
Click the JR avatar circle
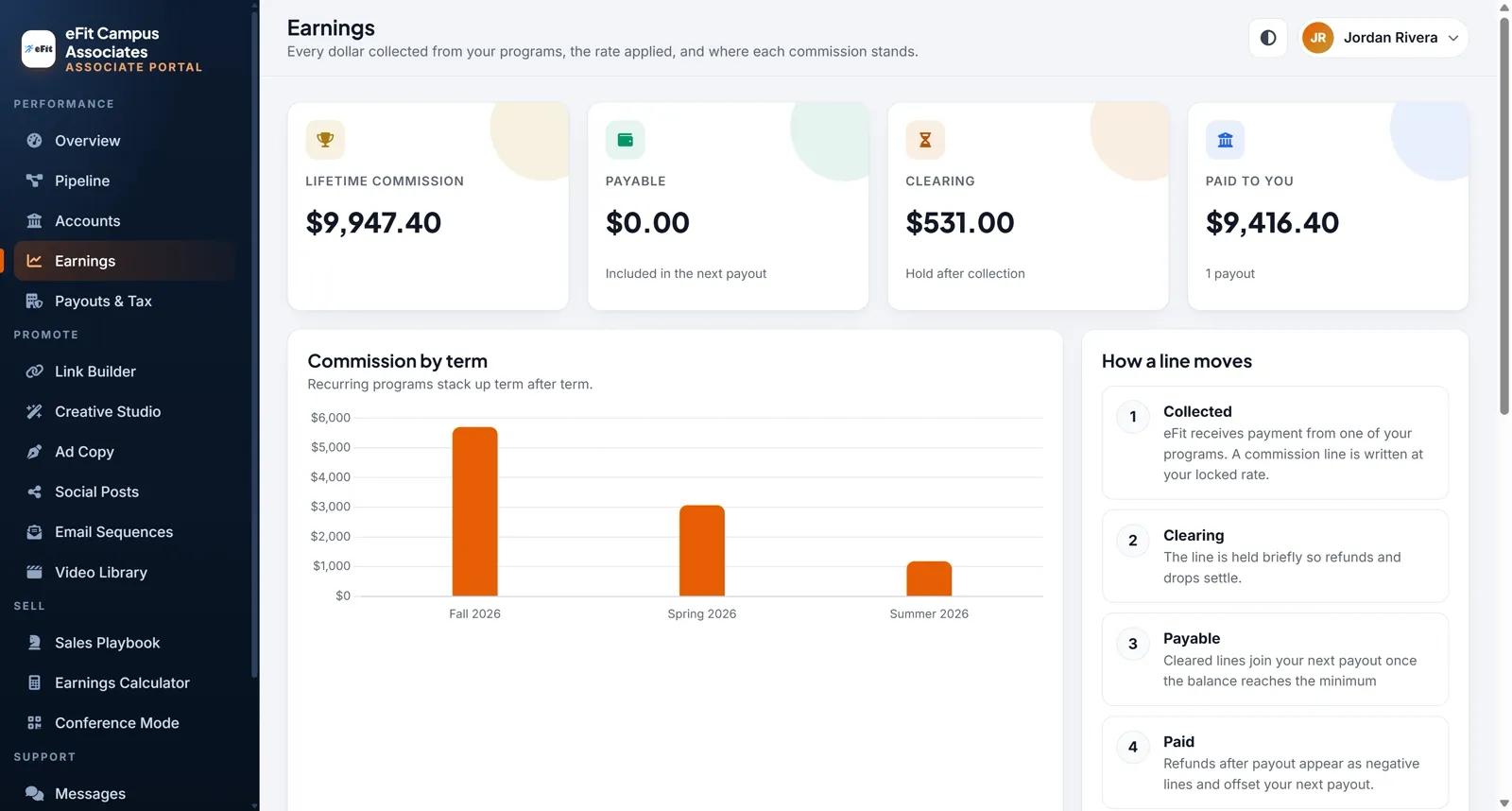point(1317,38)
